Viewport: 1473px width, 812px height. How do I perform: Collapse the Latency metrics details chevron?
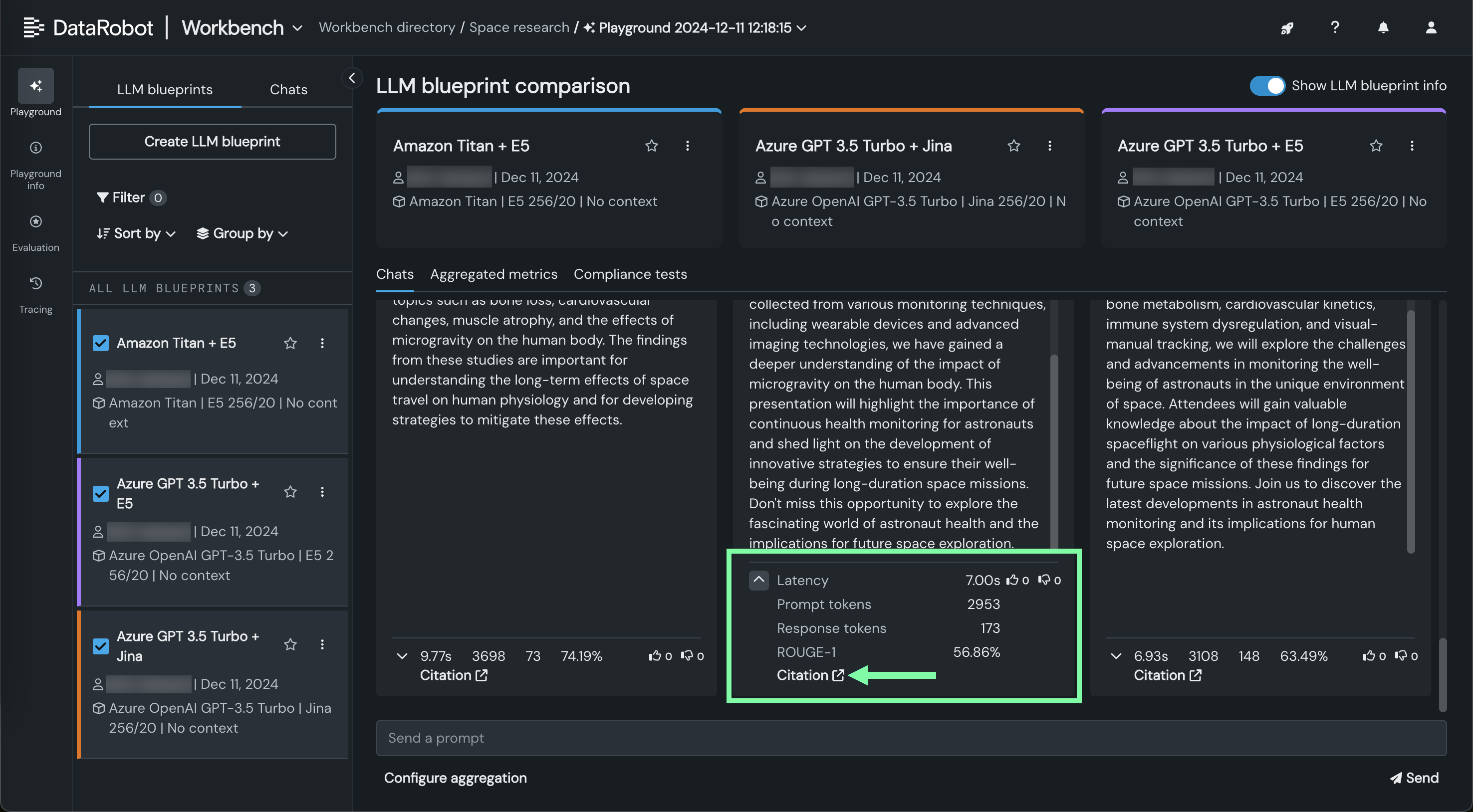pos(759,580)
